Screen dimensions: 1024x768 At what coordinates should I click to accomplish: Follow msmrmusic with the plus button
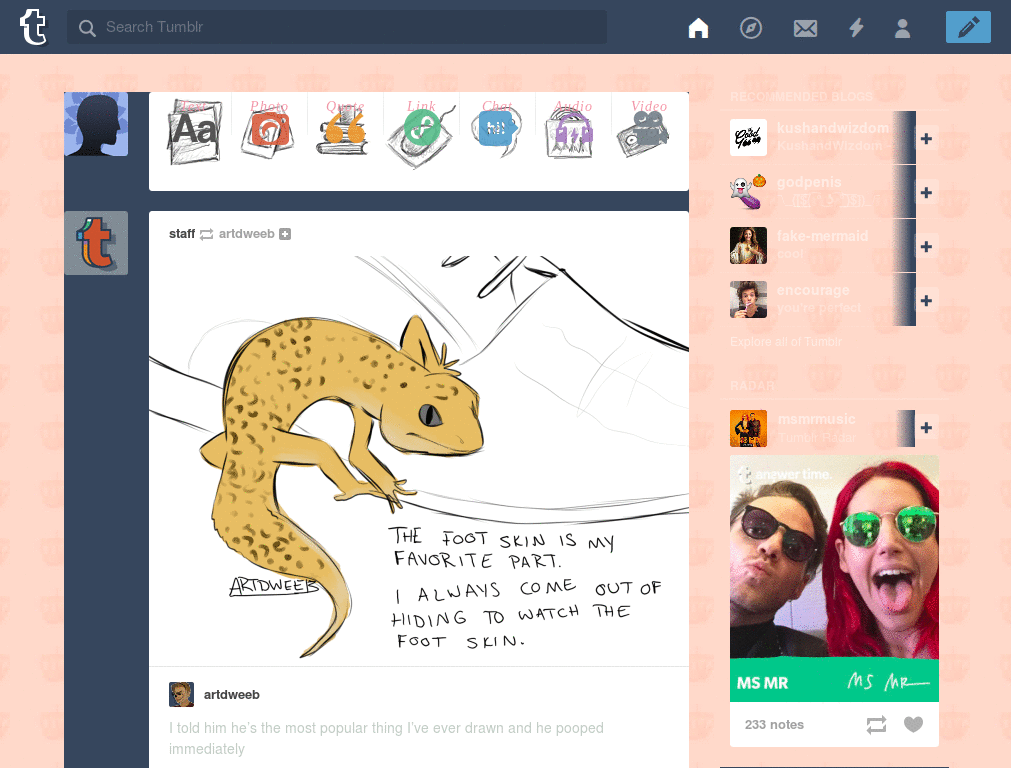click(926, 428)
